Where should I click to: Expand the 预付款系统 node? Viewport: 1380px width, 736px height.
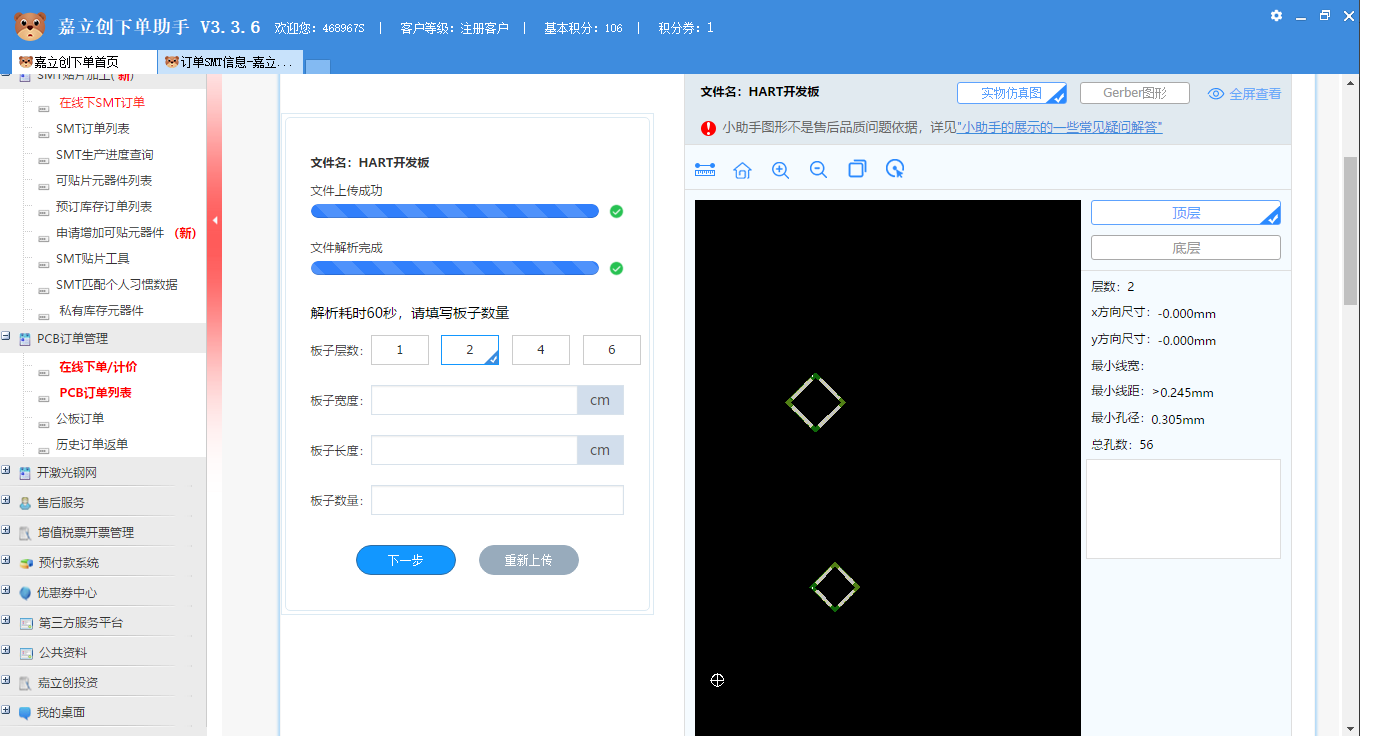pos(6,561)
